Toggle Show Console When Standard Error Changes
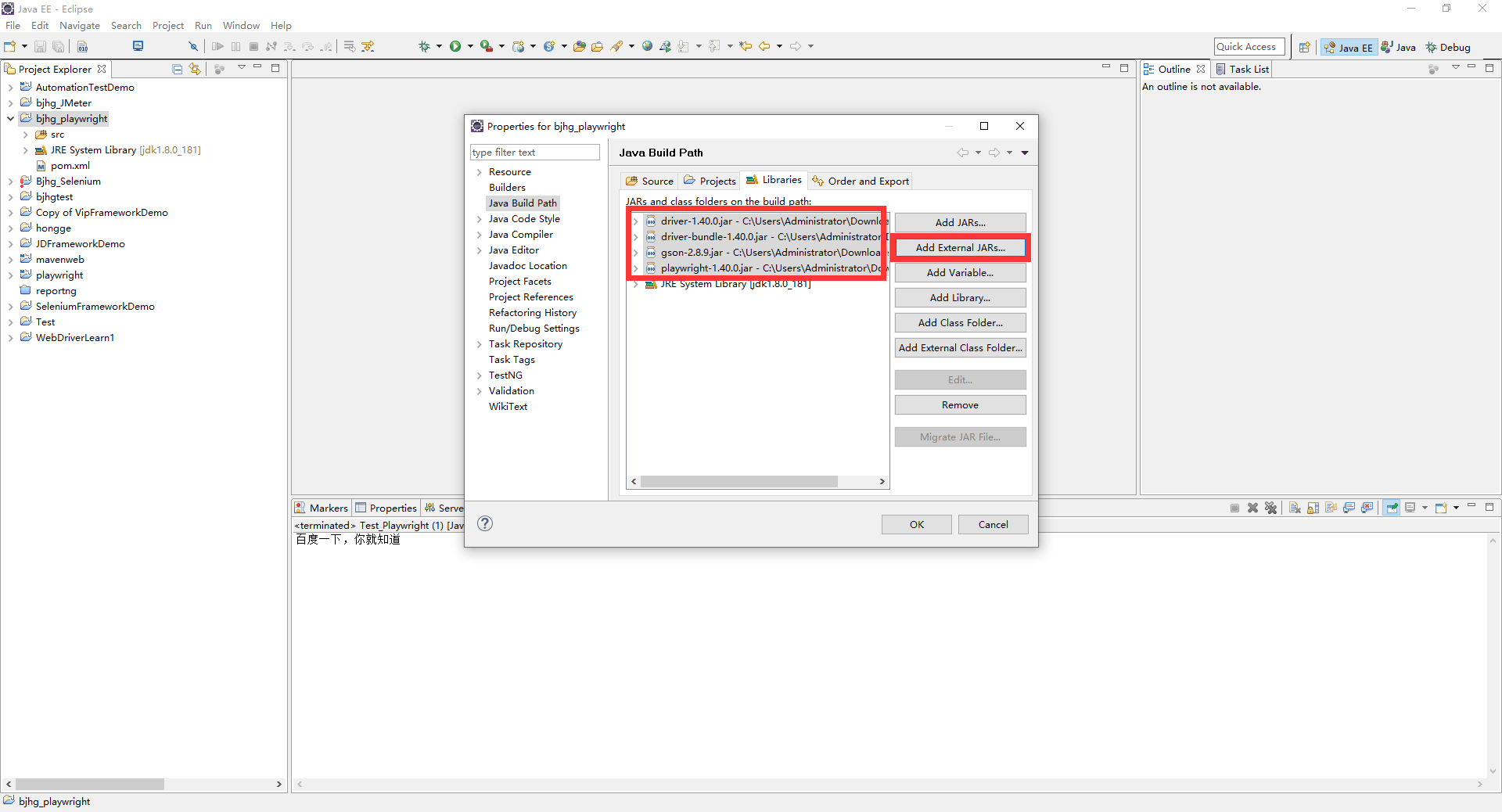 1367,508
